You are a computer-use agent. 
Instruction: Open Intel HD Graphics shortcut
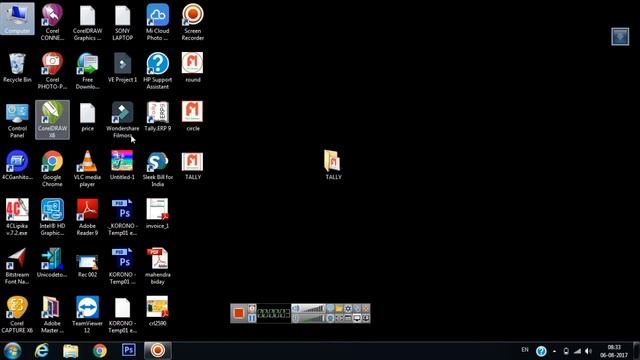52,217
